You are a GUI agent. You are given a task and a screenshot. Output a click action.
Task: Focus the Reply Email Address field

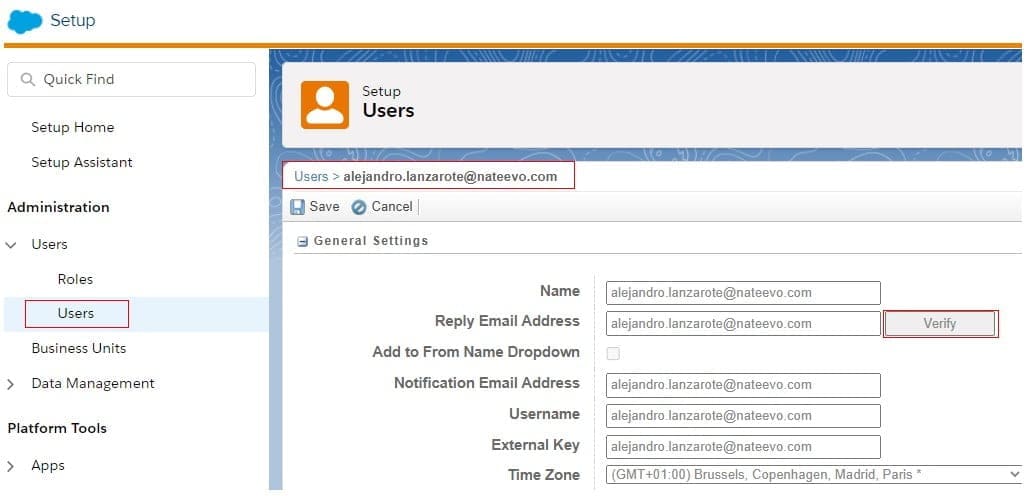pyautogui.click(x=742, y=323)
